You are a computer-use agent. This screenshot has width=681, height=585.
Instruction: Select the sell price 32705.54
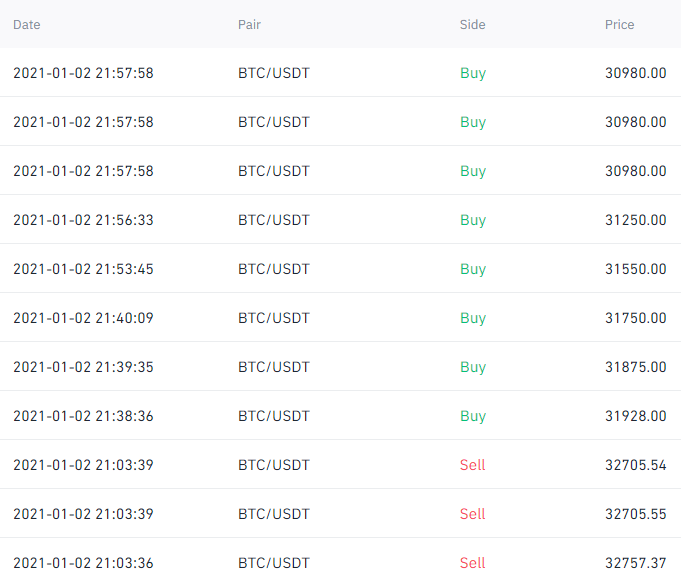pos(635,465)
